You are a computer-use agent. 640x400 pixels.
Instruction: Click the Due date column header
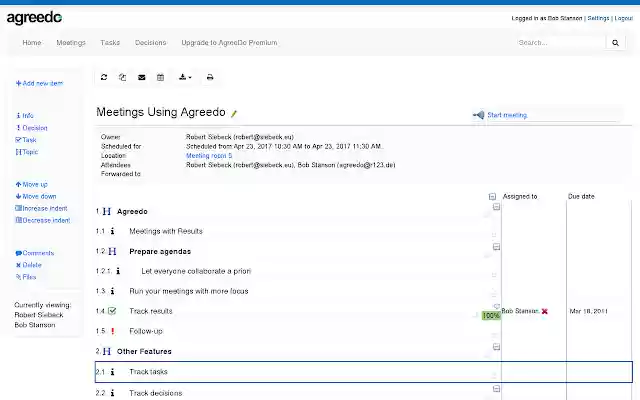click(x=581, y=196)
